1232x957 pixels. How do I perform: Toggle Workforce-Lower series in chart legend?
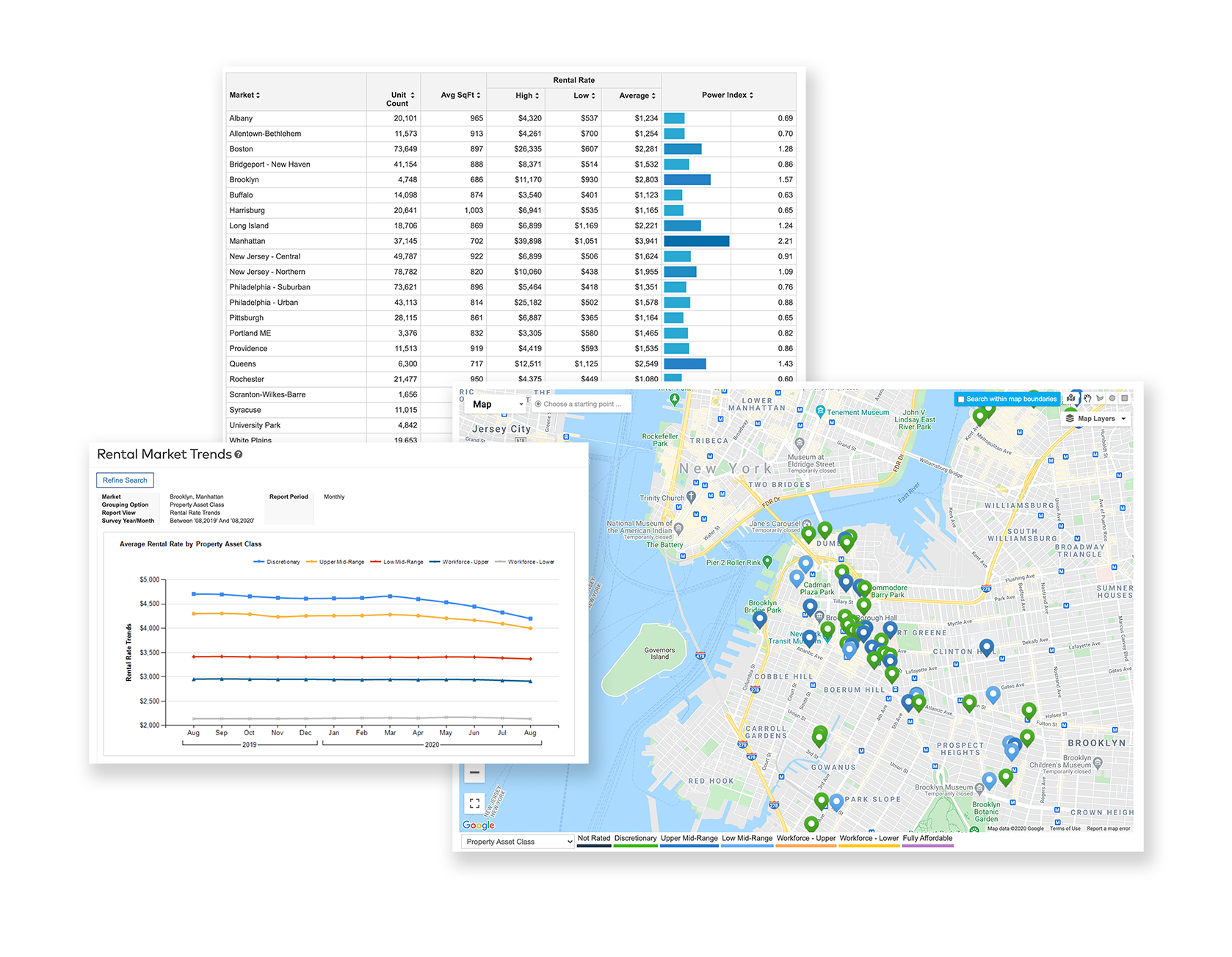(525, 562)
